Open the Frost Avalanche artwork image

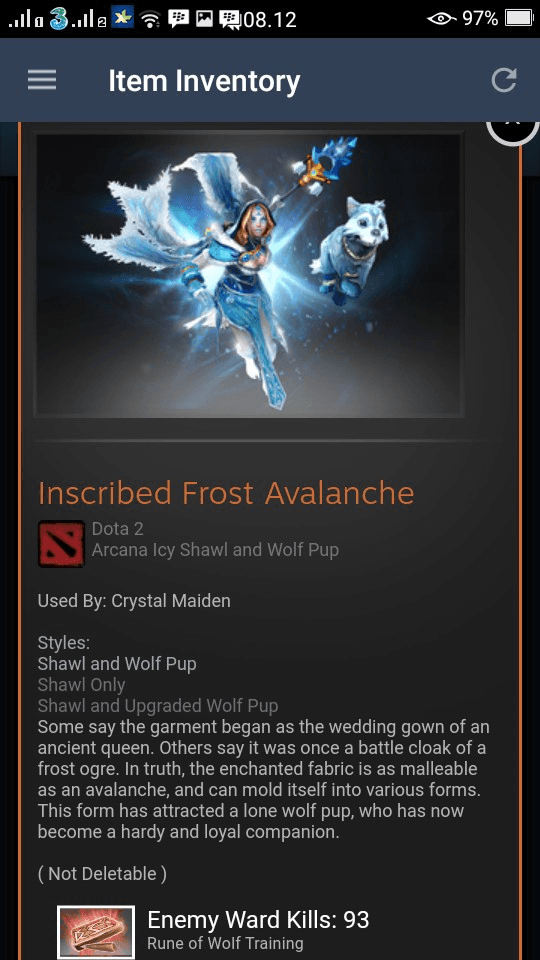pos(249,274)
